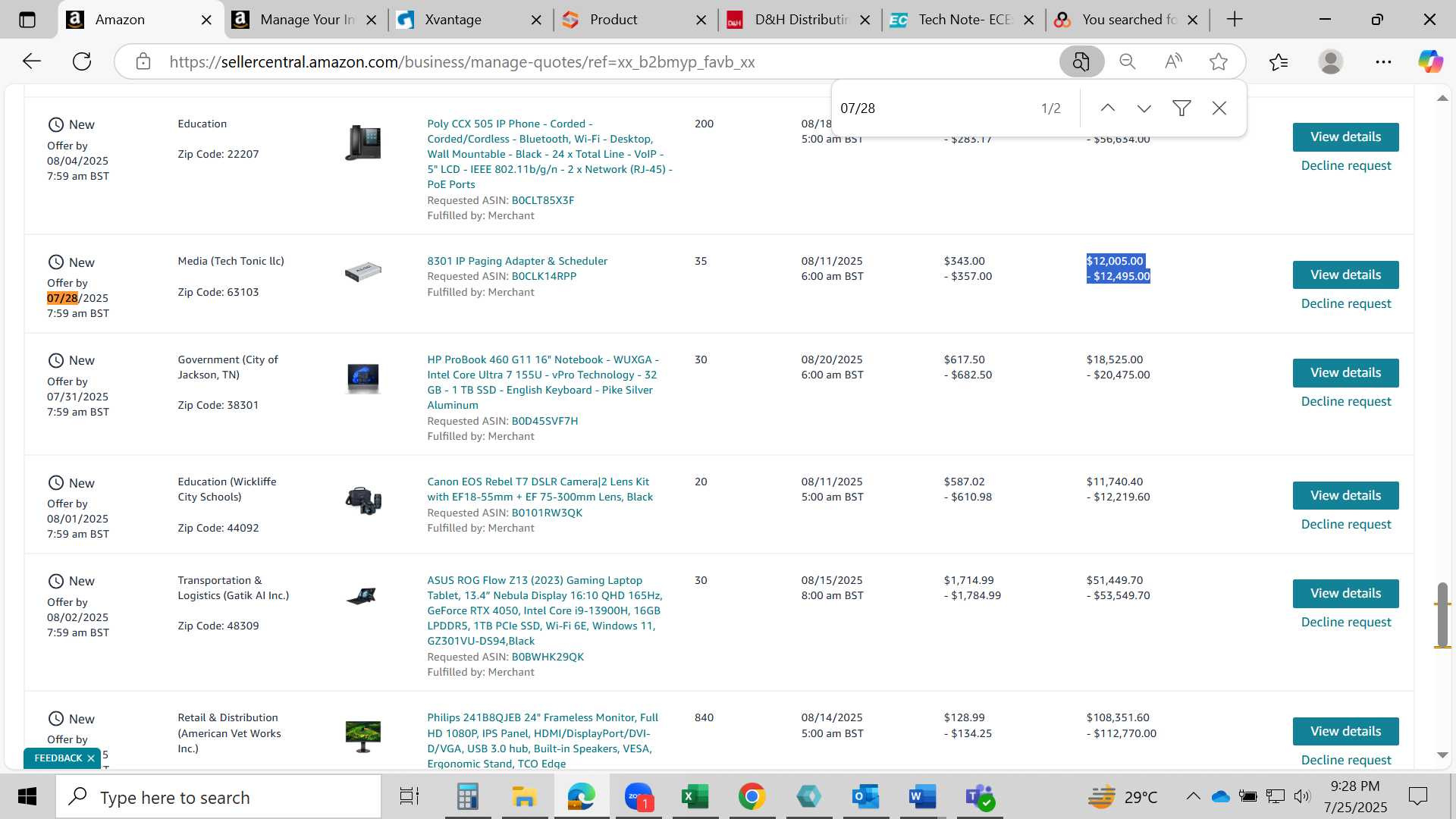Viewport: 1456px width, 819px height.
Task: Open browser settings and more menu
Action: [1383, 61]
